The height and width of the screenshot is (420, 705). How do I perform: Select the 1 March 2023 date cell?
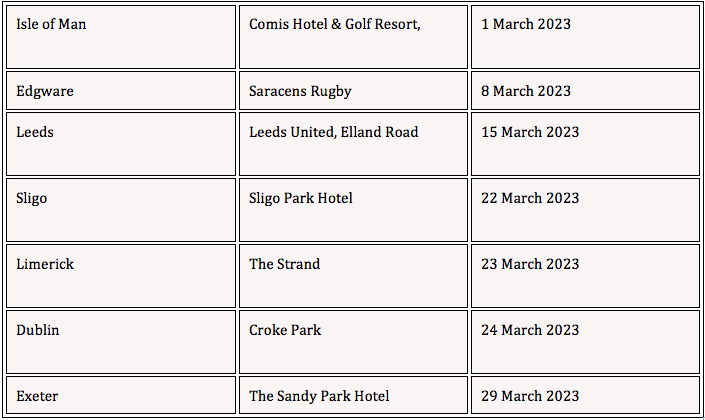click(x=585, y=37)
